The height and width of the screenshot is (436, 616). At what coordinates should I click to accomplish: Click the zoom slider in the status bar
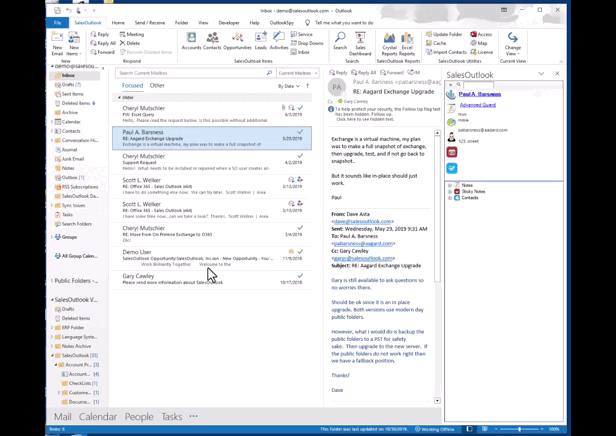coord(518,429)
